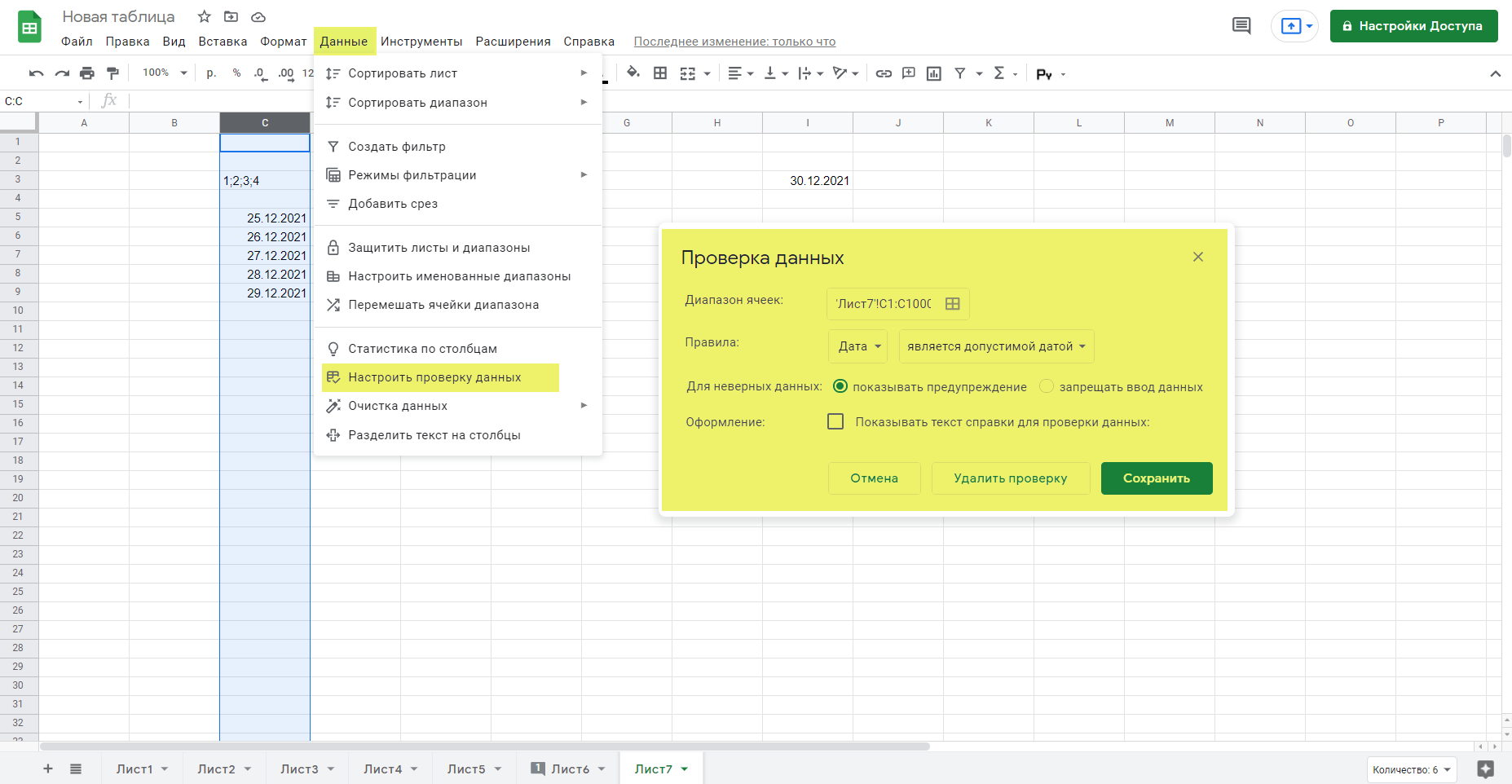The width and height of the screenshot is (1512, 784).
Task: Switch to the Лист6 sheet tab
Action: (x=569, y=769)
